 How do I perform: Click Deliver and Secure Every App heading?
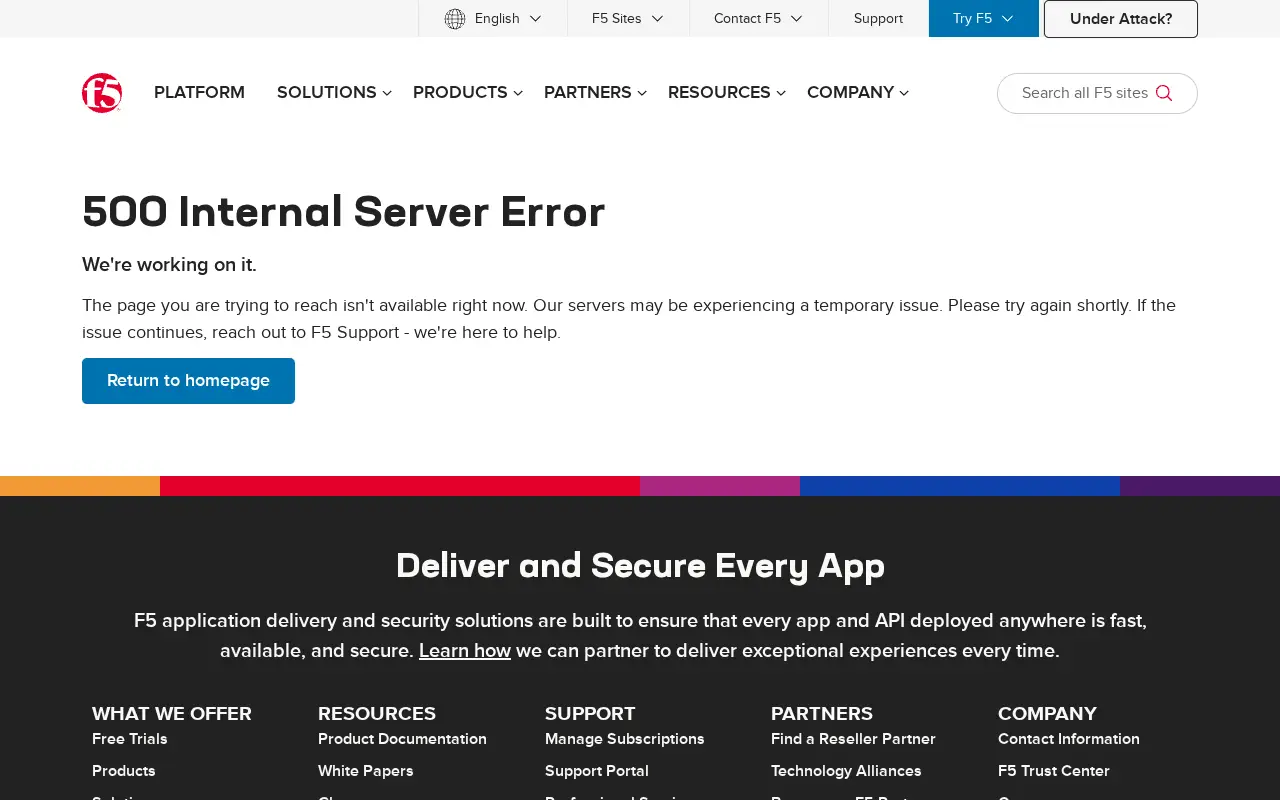pos(640,566)
